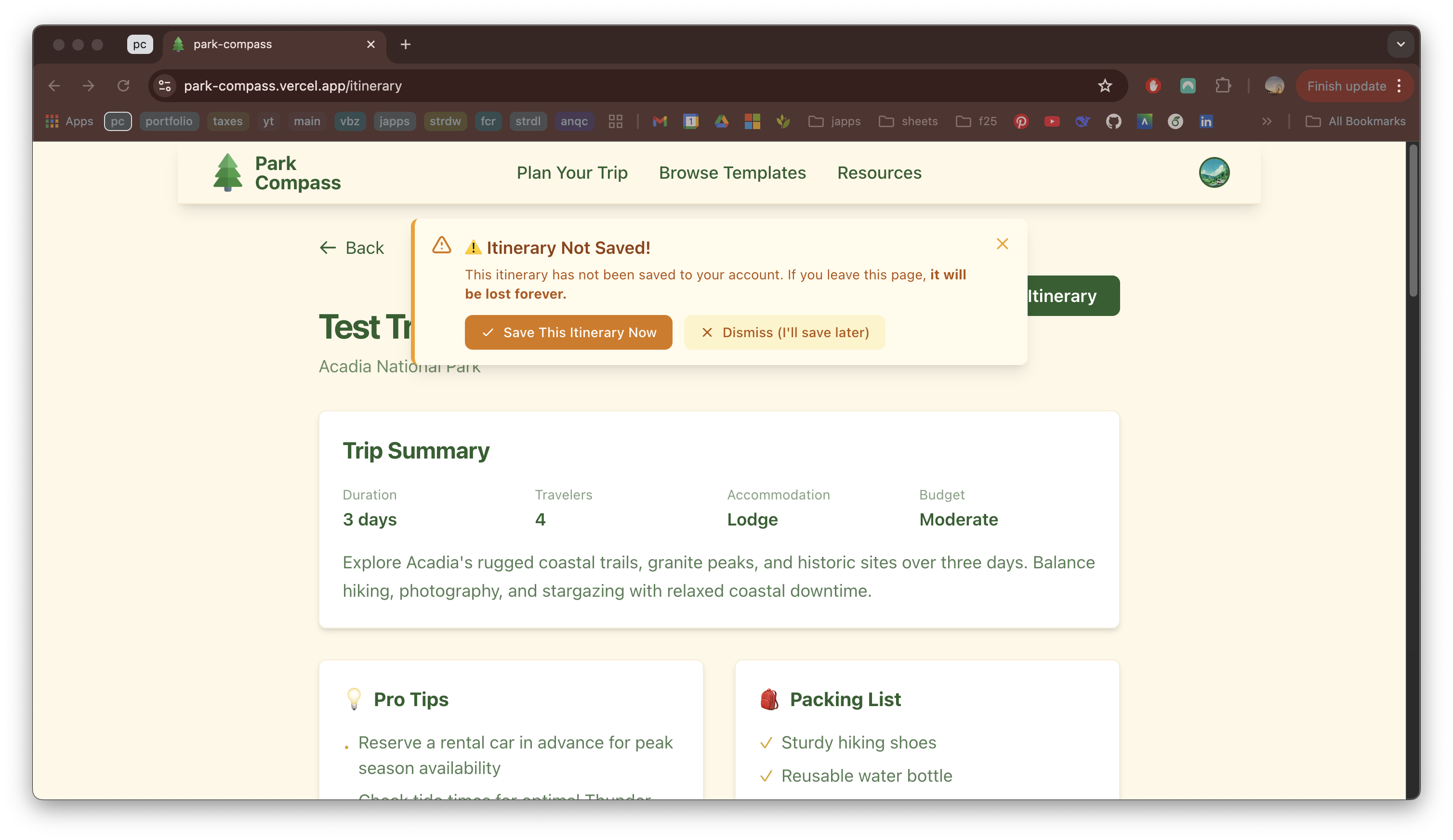Show more bookmarks via chevron overflow
The width and height of the screenshot is (1453, 840).
[1266, 121]
